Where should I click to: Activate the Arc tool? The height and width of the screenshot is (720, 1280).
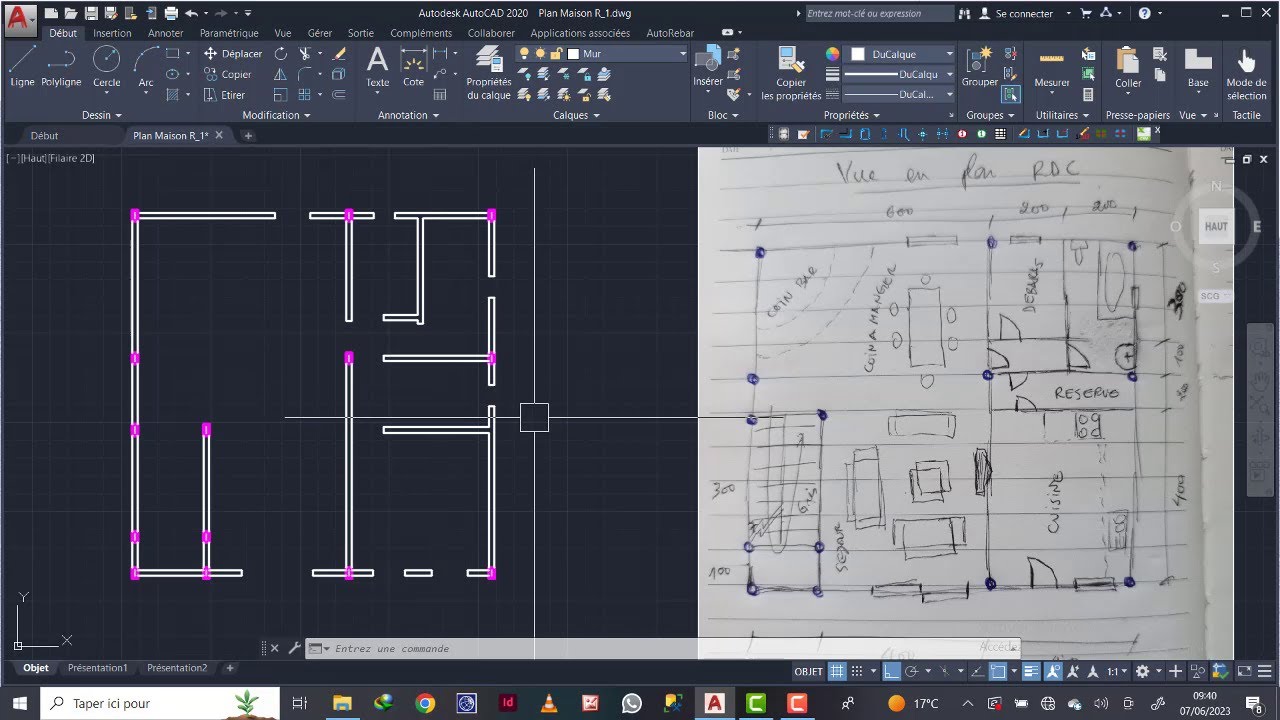tap(146, 66)
